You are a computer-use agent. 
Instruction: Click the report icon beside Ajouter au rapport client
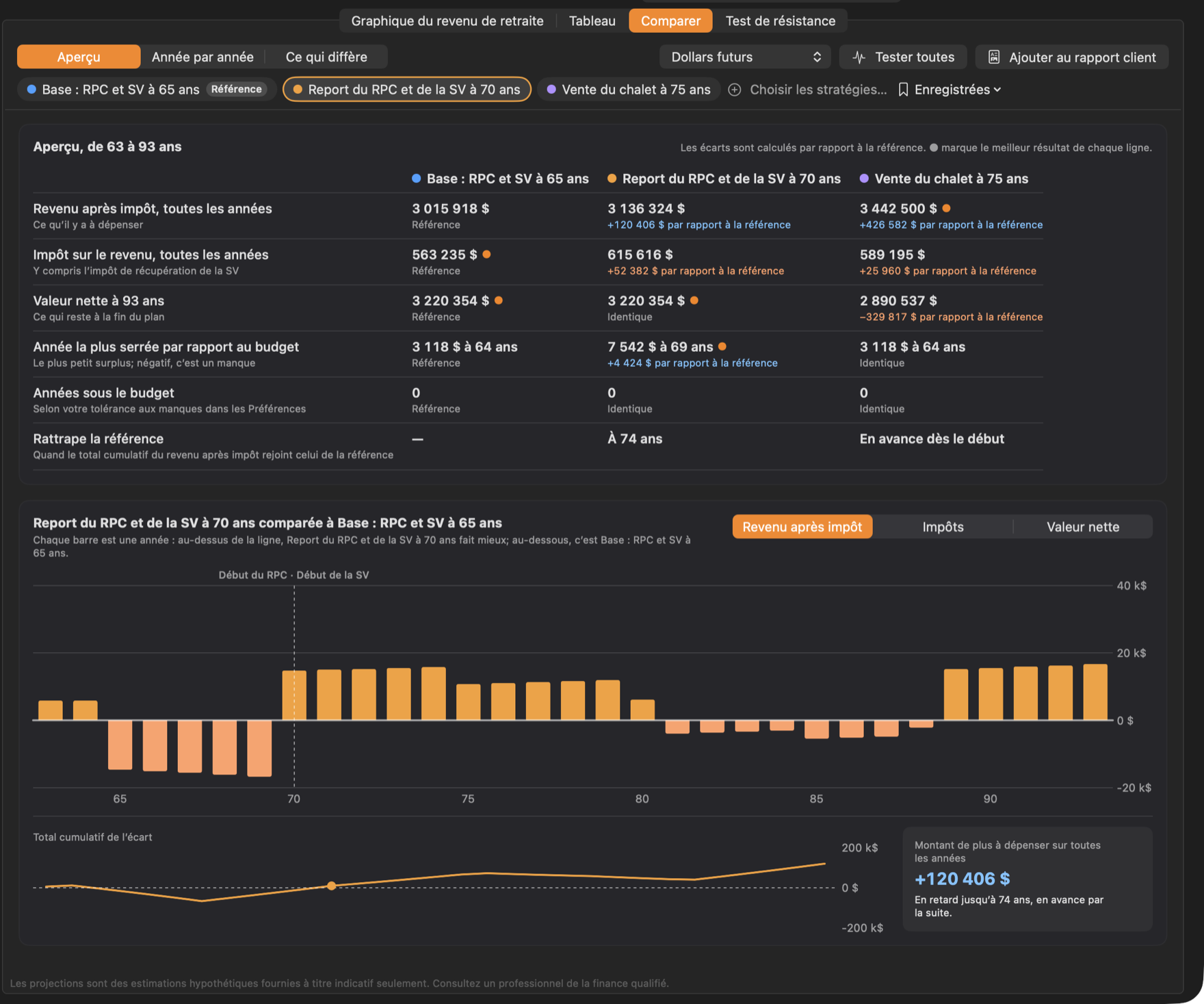[x=994, y=57]
